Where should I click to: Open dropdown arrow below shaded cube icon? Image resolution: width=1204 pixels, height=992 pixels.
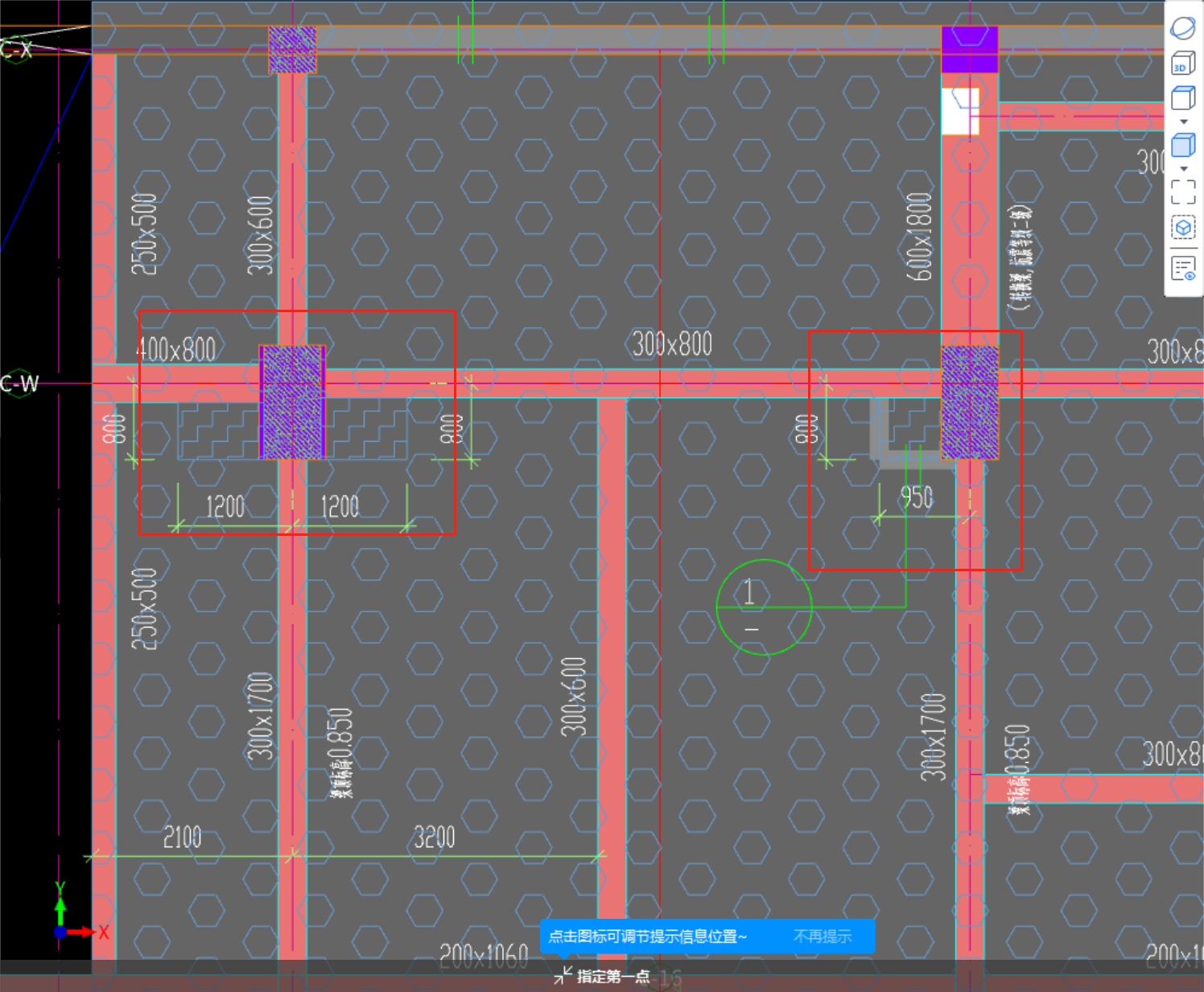pyautogui.click(x=1184, y=169)
